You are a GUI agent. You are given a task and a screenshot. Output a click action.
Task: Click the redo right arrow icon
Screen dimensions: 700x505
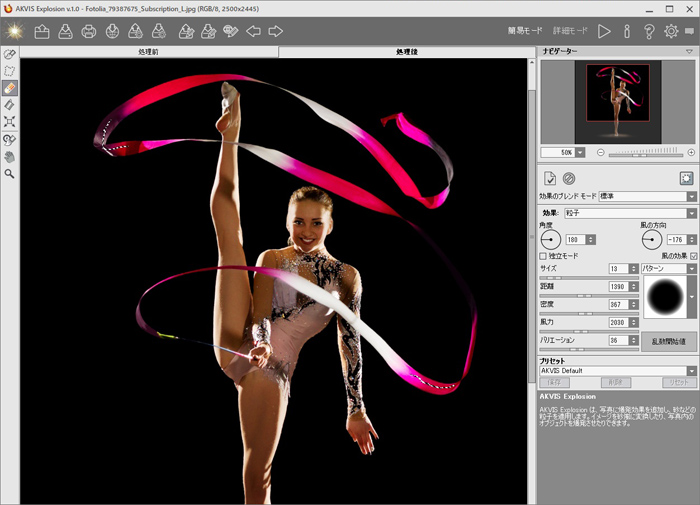276,31
